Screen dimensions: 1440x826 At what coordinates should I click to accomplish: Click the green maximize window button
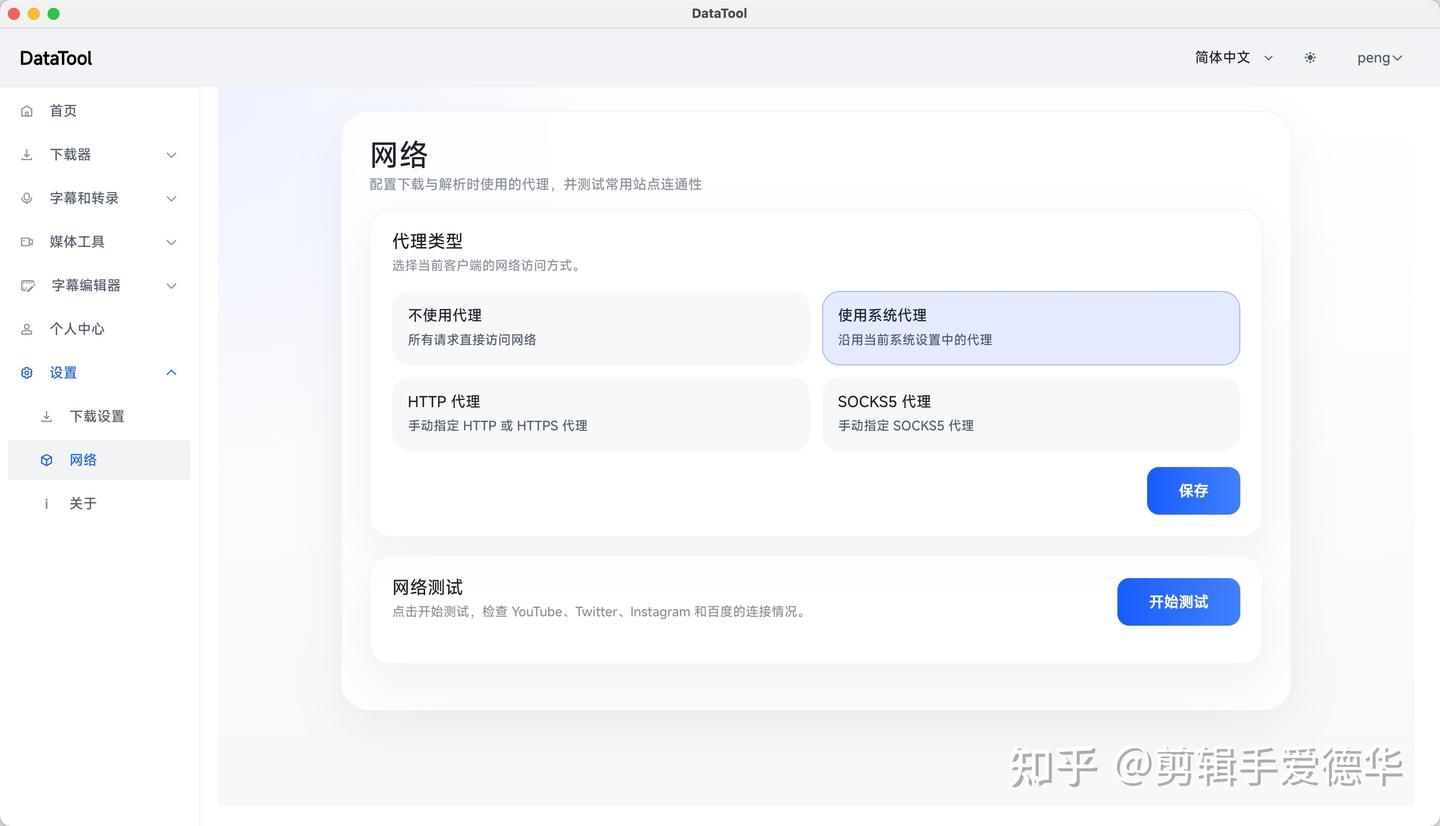(54, 14)
